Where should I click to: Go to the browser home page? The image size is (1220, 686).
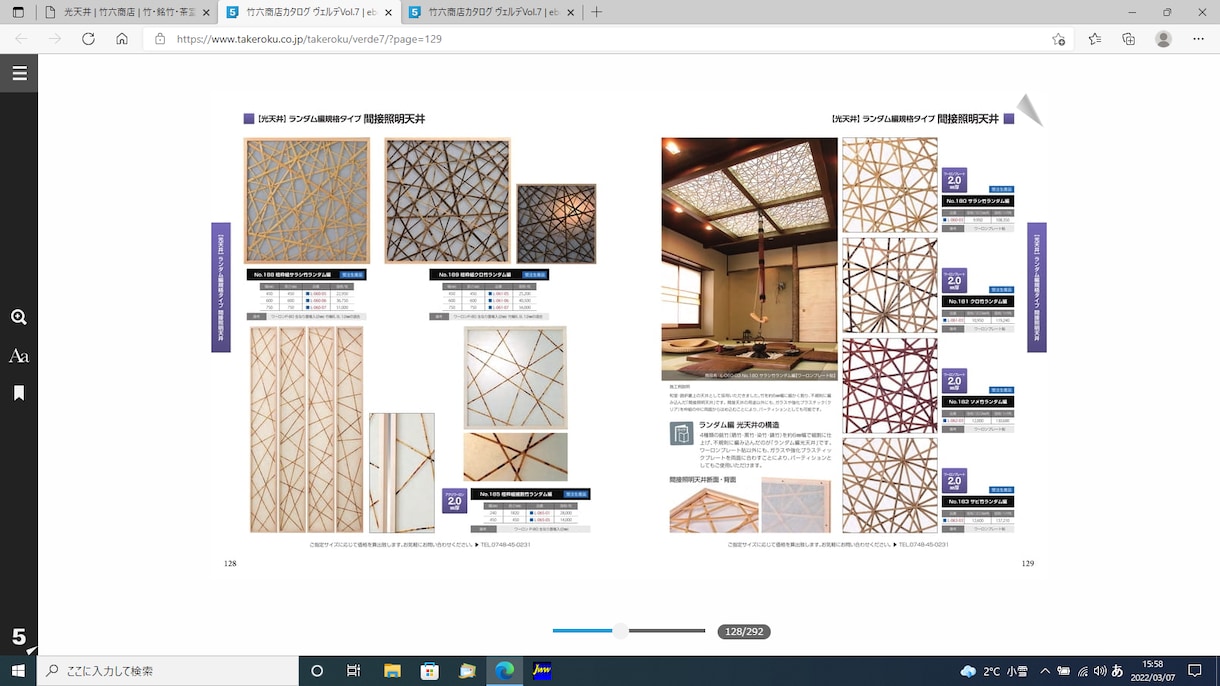click(x=122, y=39)
